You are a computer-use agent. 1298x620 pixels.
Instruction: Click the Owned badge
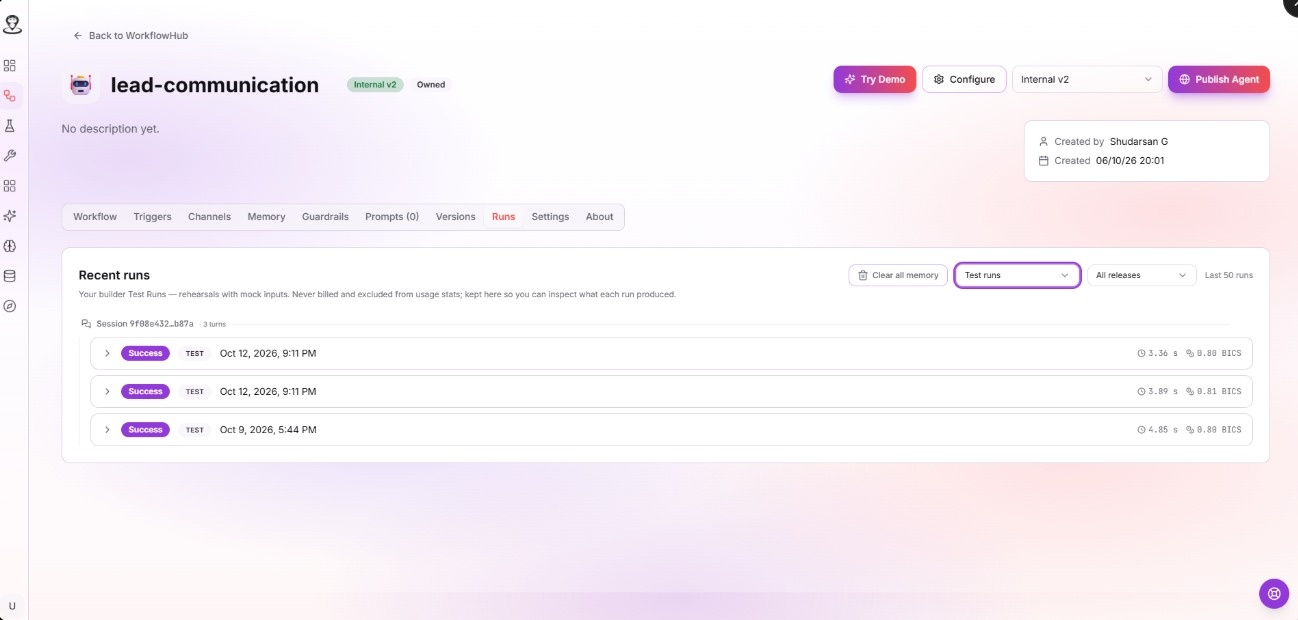click(431, 85)
